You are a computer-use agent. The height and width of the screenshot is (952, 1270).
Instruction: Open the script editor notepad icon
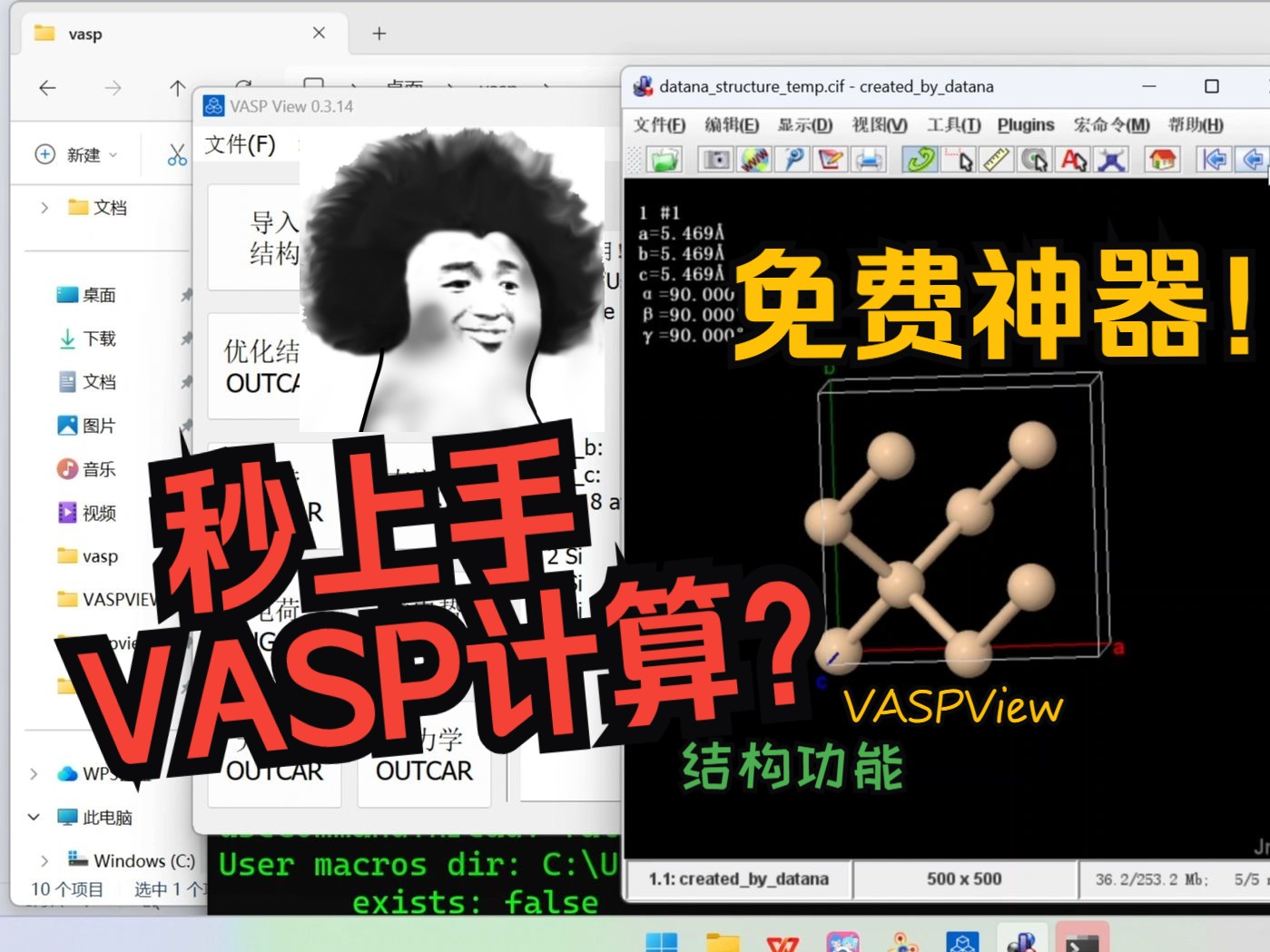pyautogui.click(x=830, y=160)
